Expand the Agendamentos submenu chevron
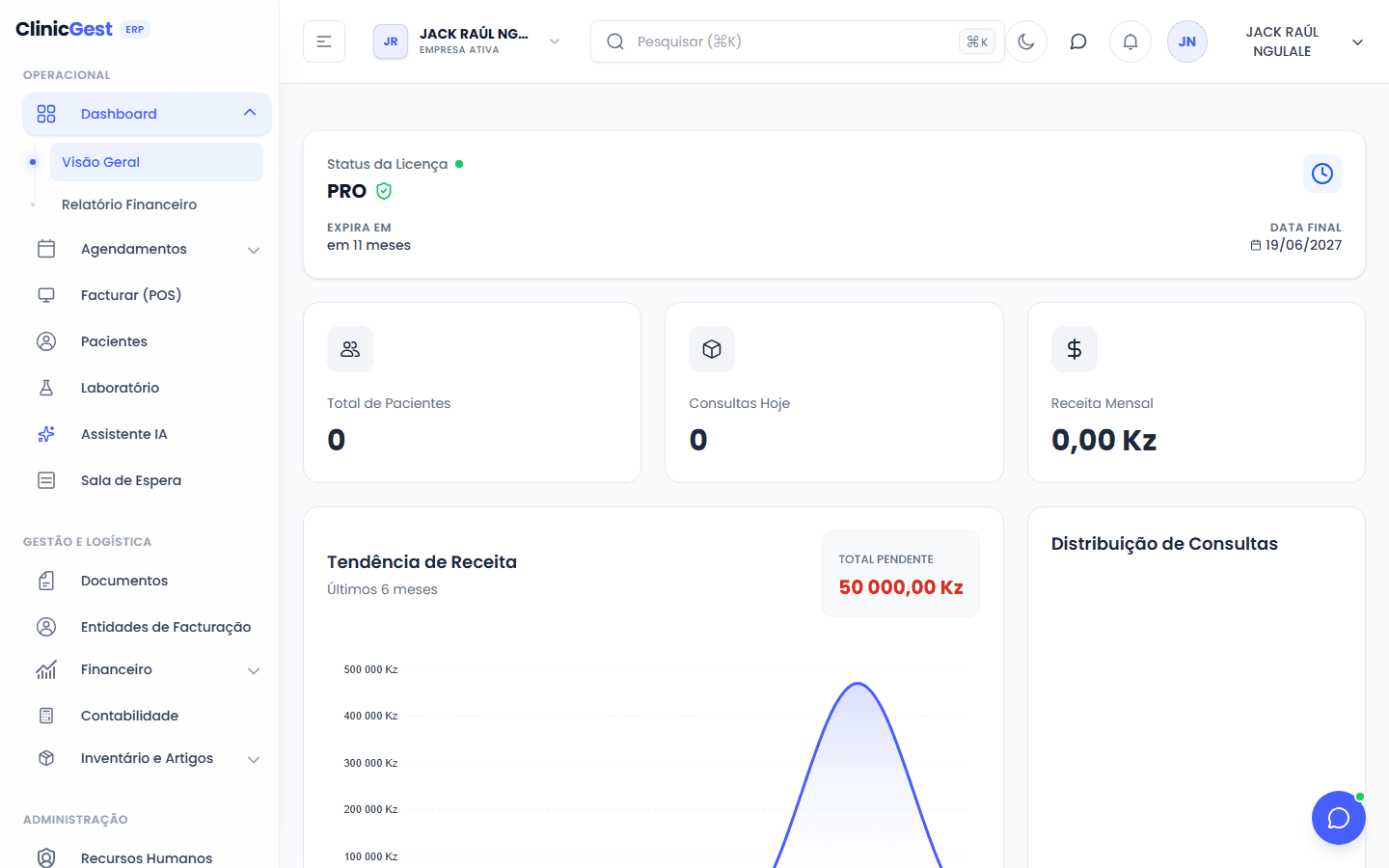This screenshot has width=1389, height=868. coord(254,250)
